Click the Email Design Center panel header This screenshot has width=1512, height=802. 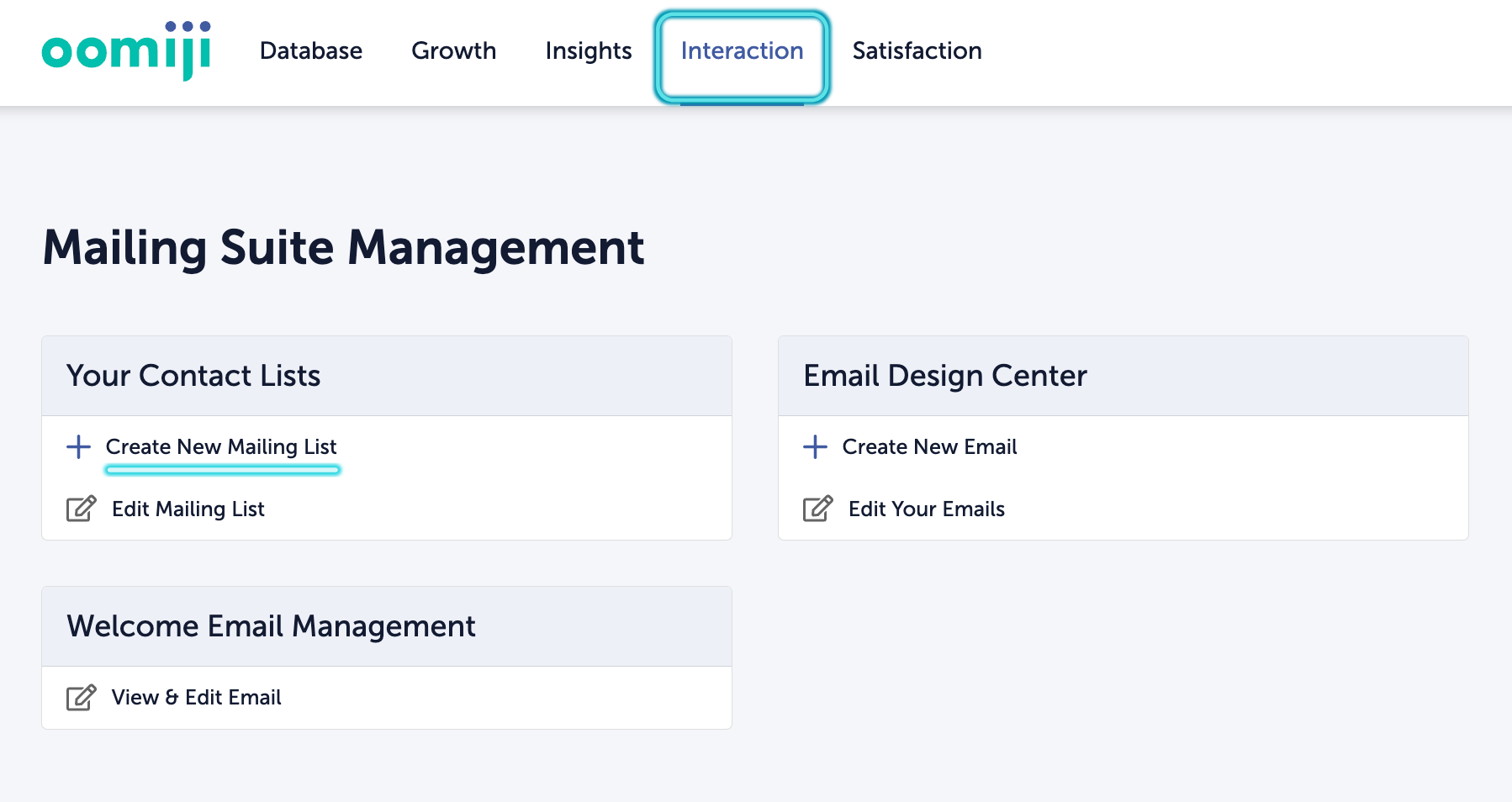pos(945,376)
